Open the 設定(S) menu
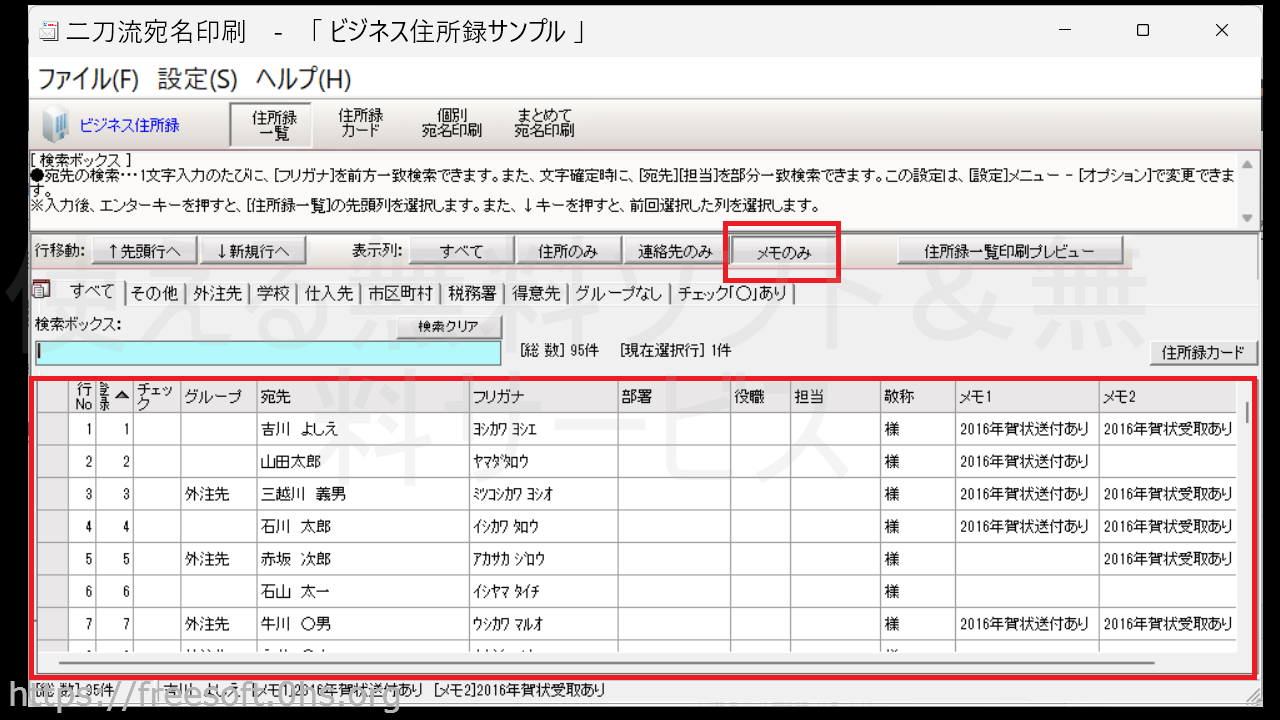The height and width of the screenshot is (720, 1280). pyautogui.click(x=198, y=79)
